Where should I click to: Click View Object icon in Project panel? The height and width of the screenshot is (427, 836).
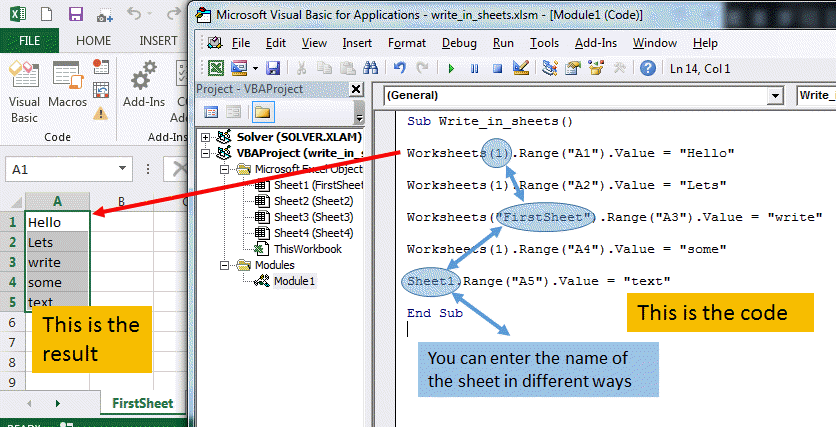point(234,112)
